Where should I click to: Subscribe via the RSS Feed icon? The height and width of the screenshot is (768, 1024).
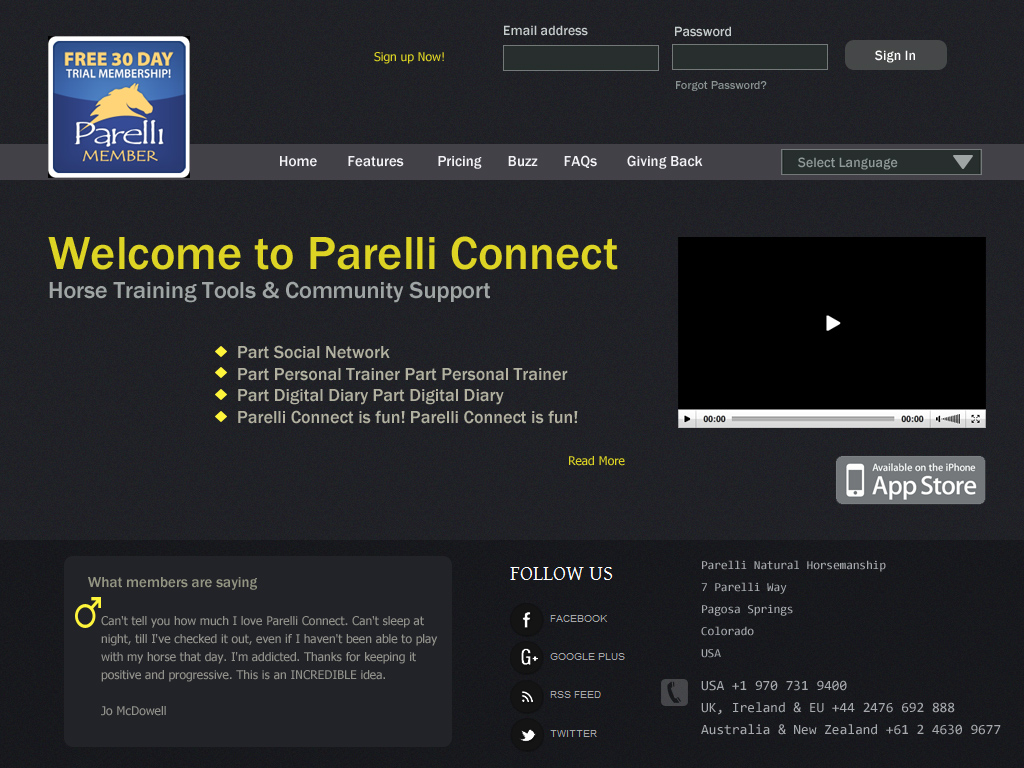click(527, 695)
